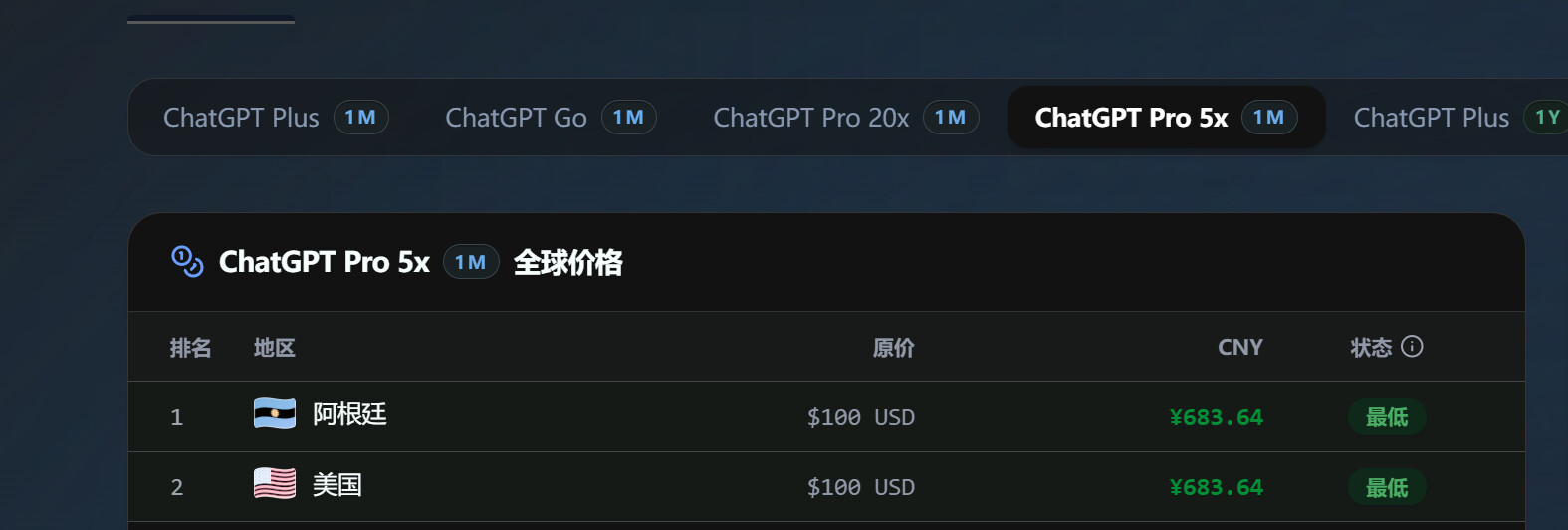Click the info icon next to 状态
Viewport: 1568px width, 530px height.
pos(1412,346)
